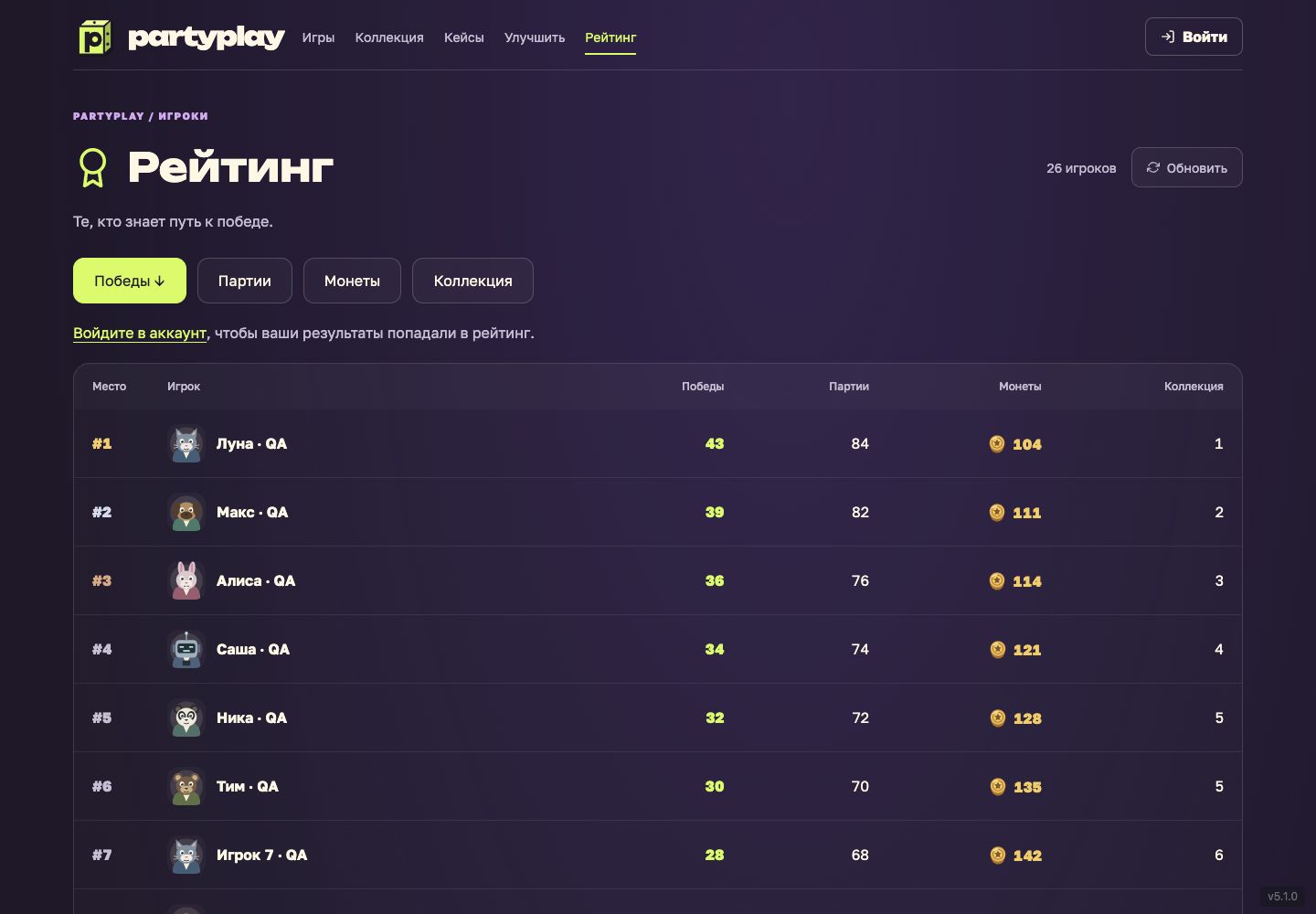The width and height of the screenshot is (1316, 914).
Task: Open the Кейсы navigation tab
Action: pyautogui.click(x=464, y=37)
